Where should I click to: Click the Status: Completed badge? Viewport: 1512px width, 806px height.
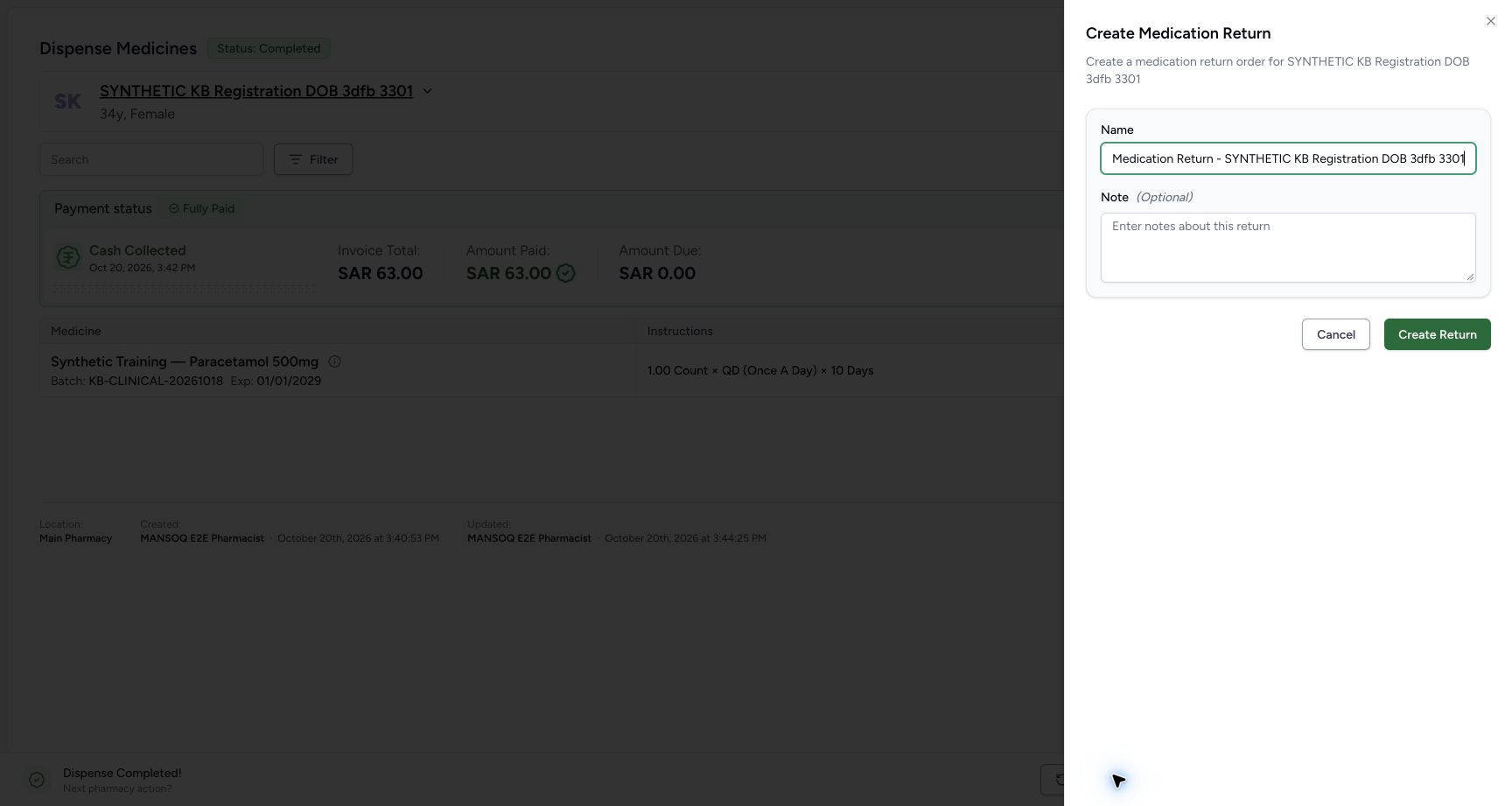[x=269, y=48]
